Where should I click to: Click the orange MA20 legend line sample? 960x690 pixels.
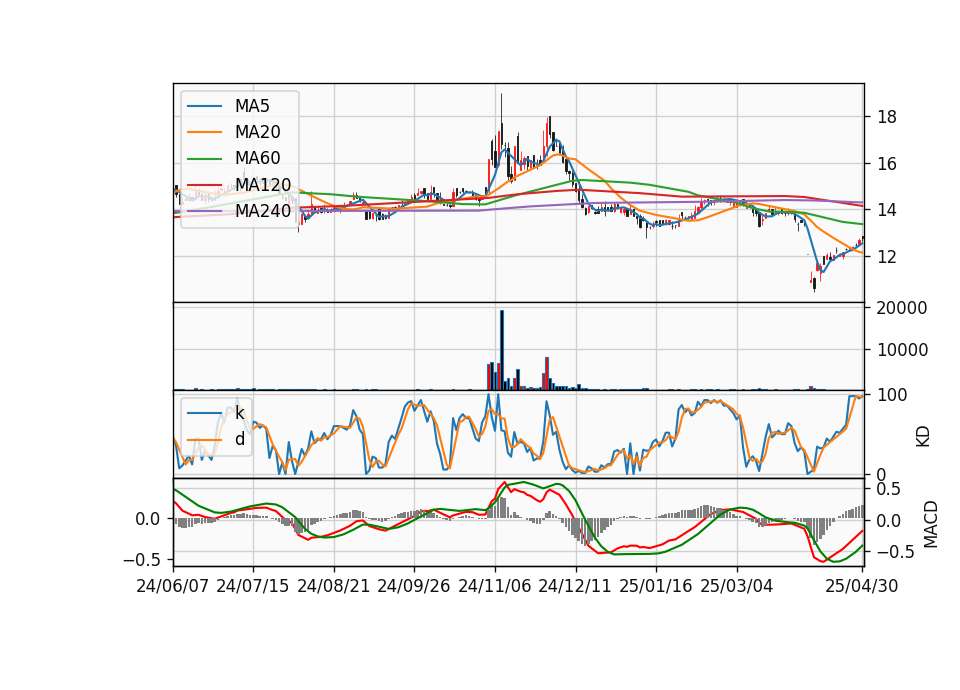click(204, 132)
